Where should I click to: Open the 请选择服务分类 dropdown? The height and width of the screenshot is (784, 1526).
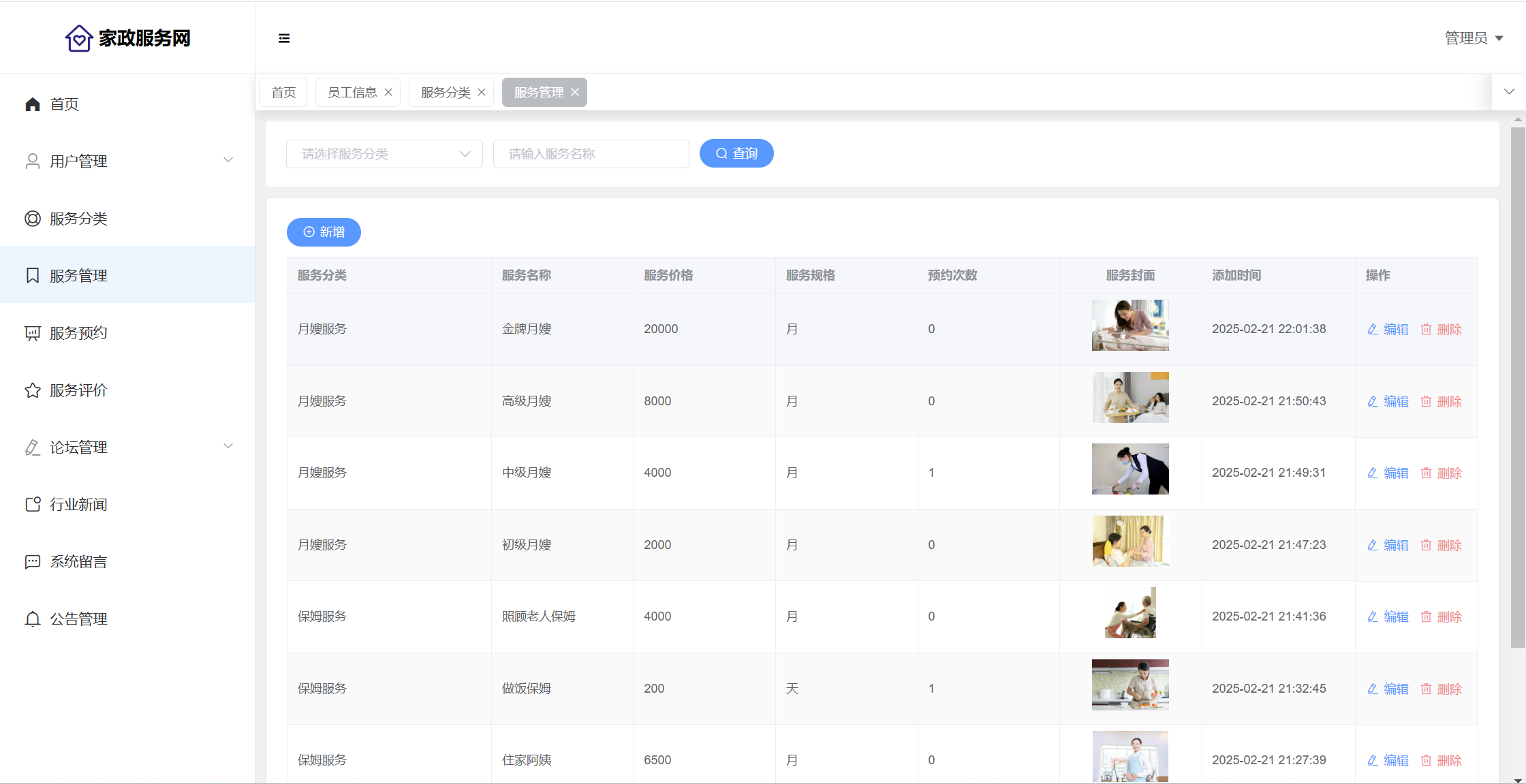(384, 154)
